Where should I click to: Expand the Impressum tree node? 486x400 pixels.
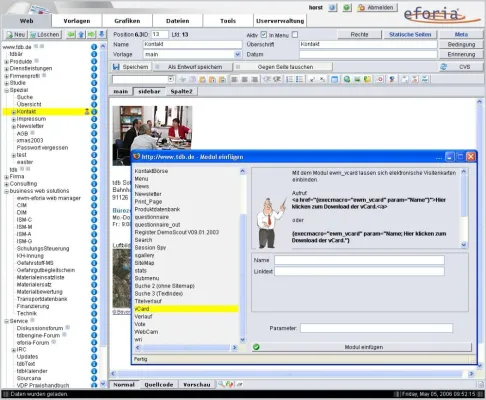pyautogui.click(x=14, y=119)
